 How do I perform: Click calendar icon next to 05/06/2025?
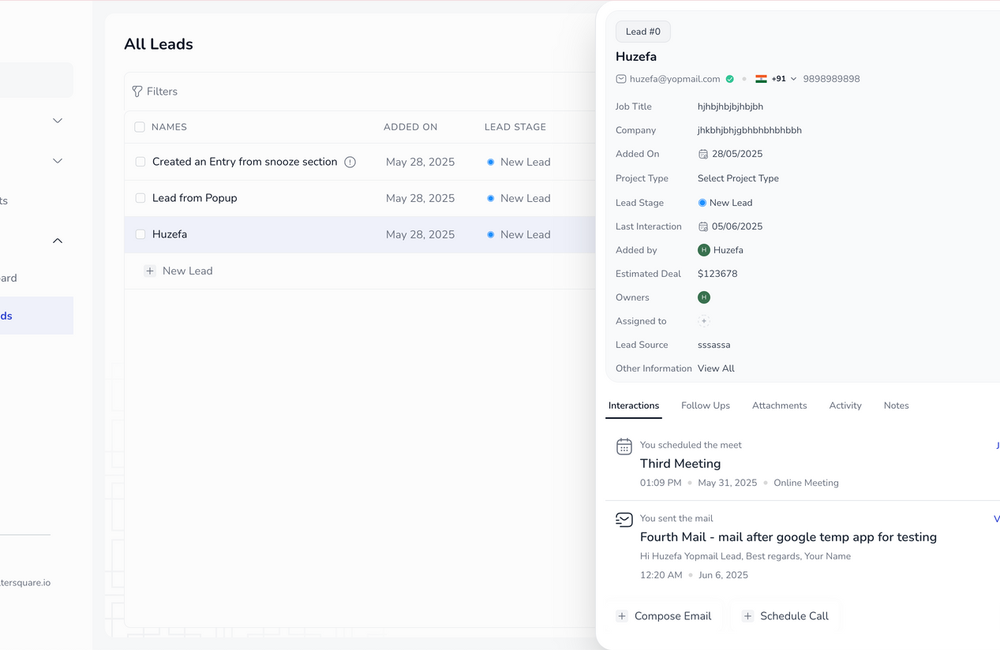coord(703,226)
